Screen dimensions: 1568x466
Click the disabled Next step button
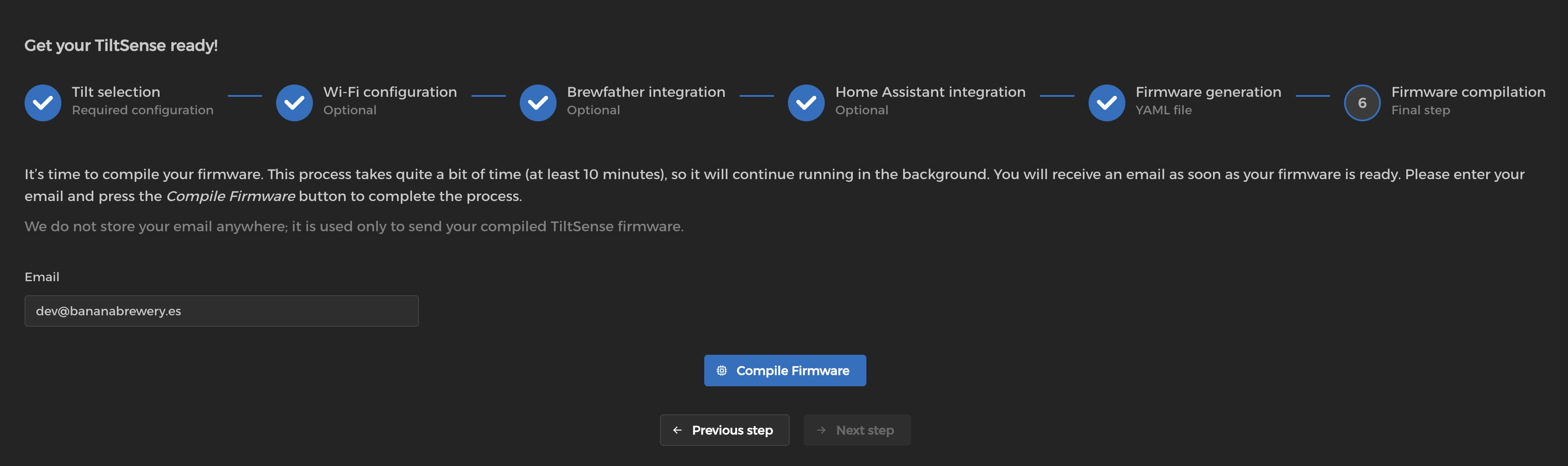coord(857,430)
